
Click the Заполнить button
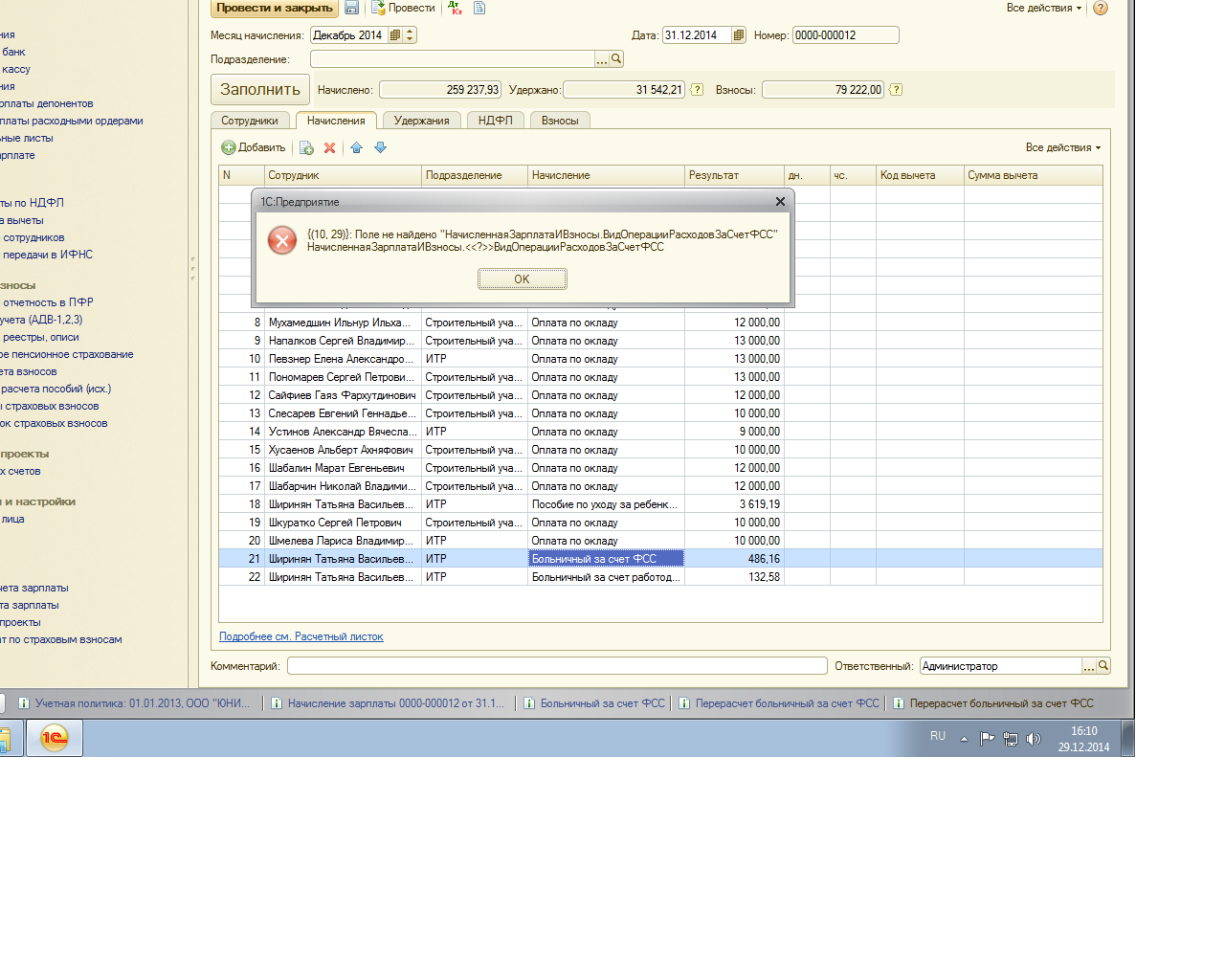click(260, 89)
